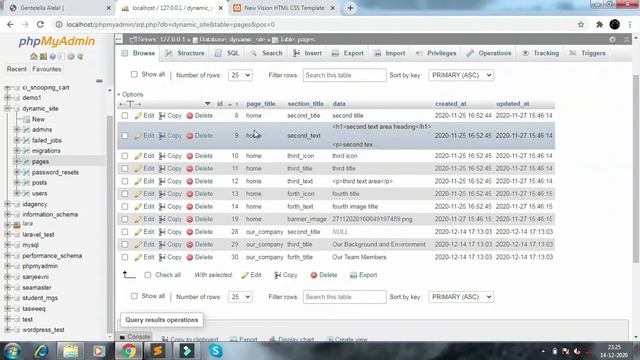Open bottom Number of rows dropdown
This screenshot has height=360, width=640.
[x=240, y=297]
